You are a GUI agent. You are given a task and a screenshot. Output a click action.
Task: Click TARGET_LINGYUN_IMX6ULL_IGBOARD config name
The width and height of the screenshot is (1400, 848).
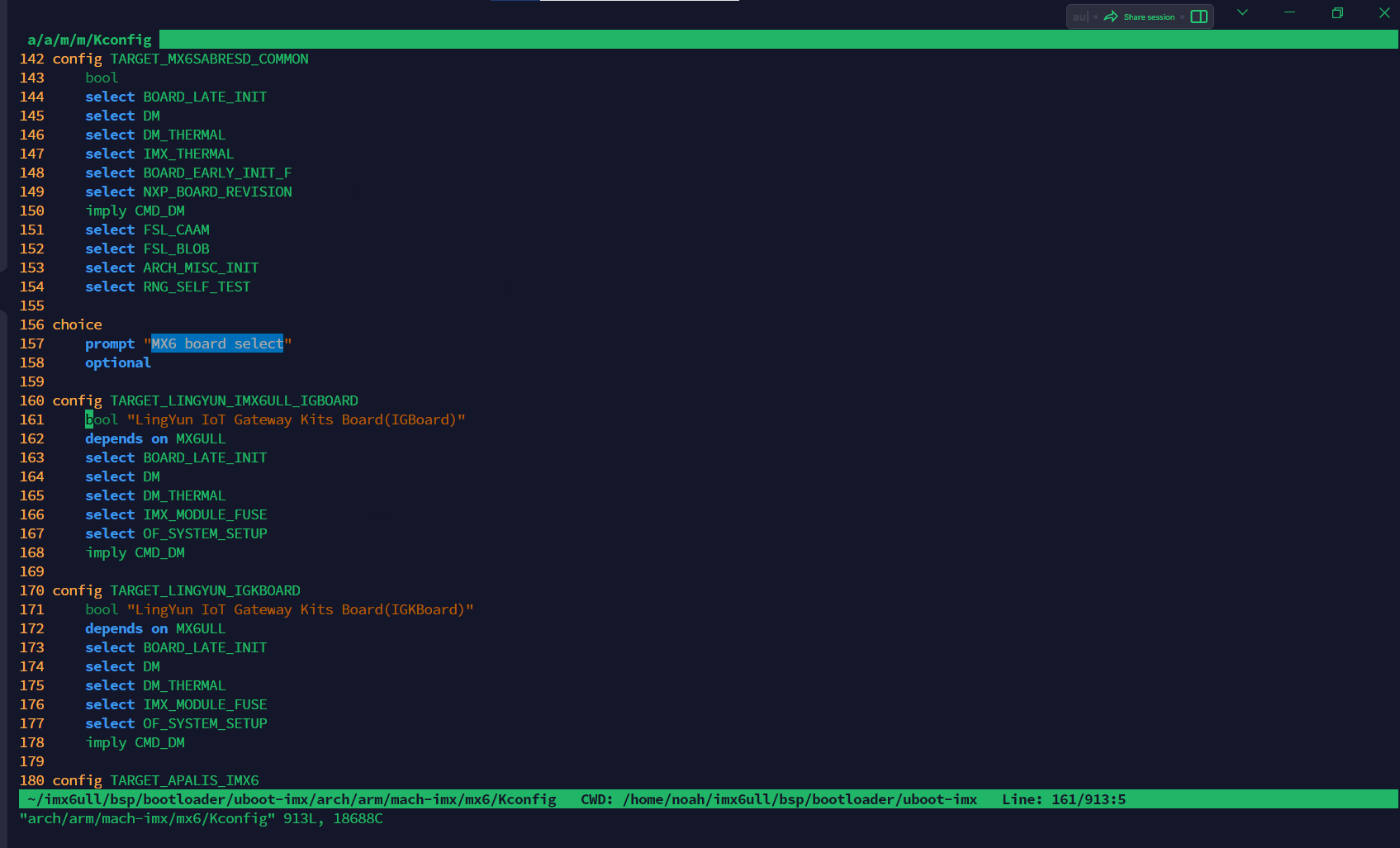click(234, 400)
